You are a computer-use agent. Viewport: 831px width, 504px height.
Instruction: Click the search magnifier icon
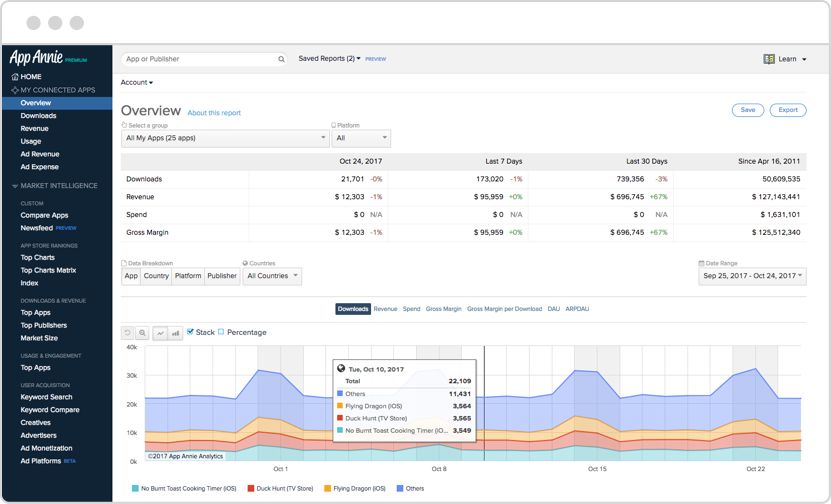coord(281,59)
